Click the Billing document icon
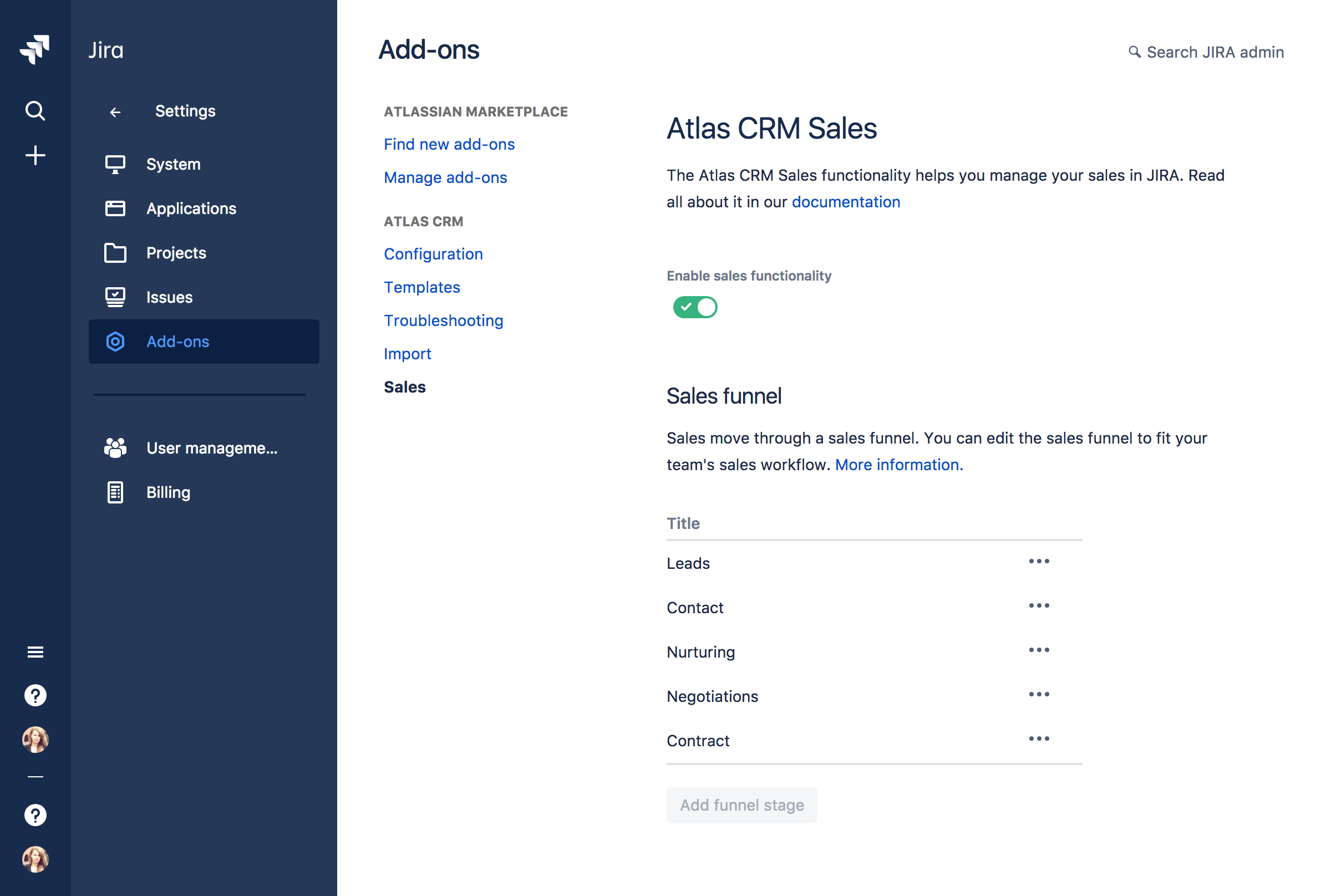 [x=115, y=492]
